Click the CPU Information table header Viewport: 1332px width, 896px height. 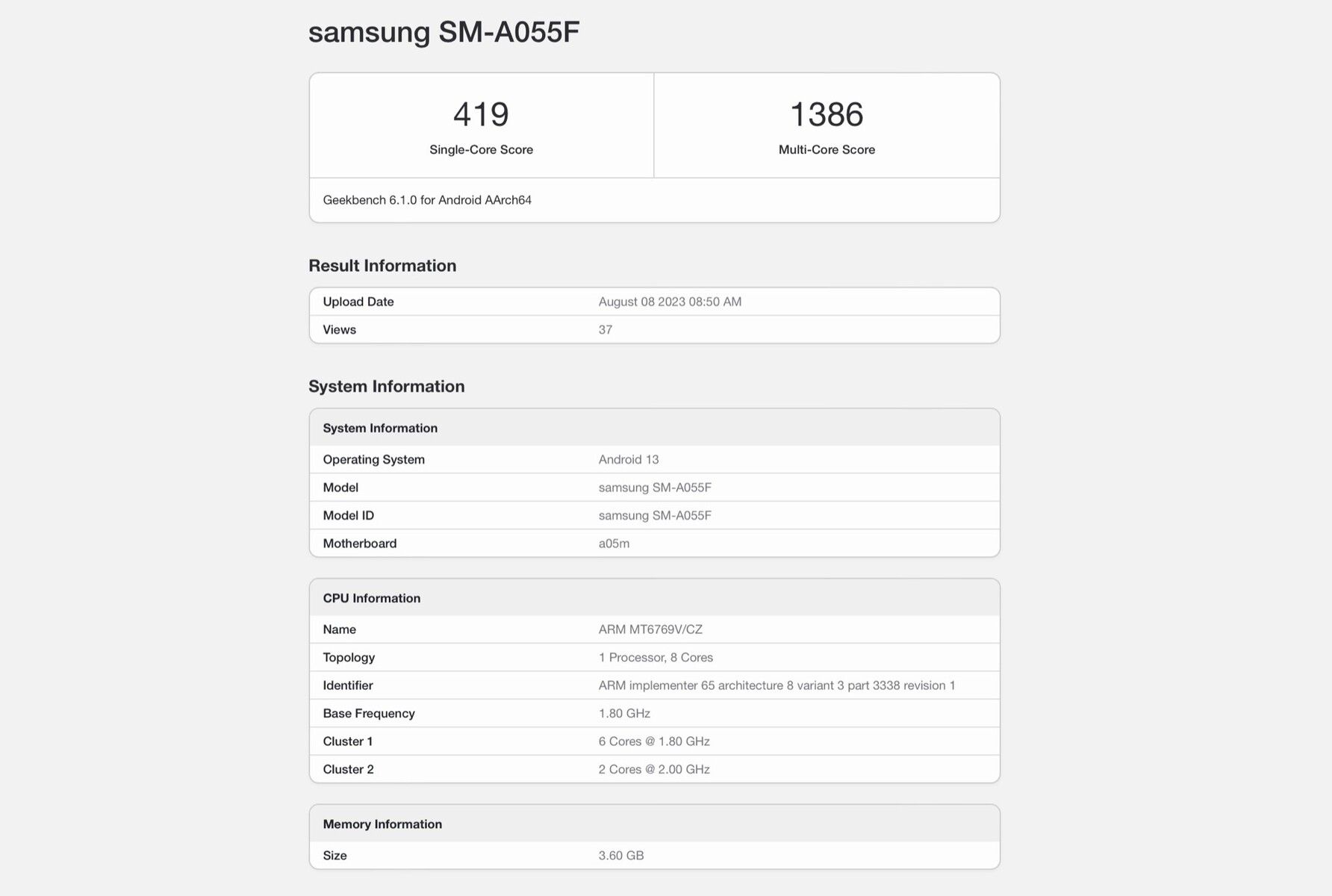(372, 598)
